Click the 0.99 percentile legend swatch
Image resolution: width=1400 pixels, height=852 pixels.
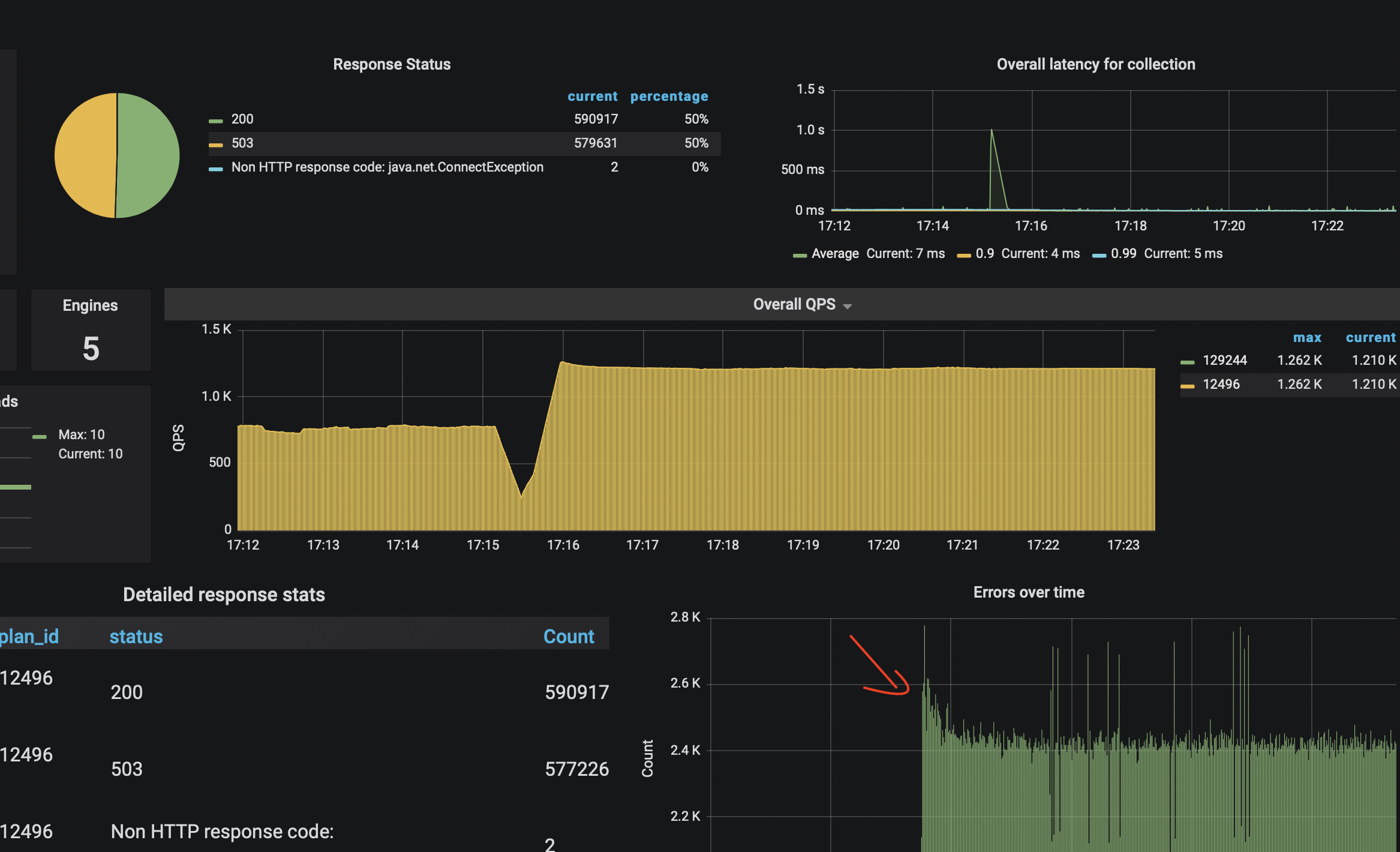(x=1099, y=256)
